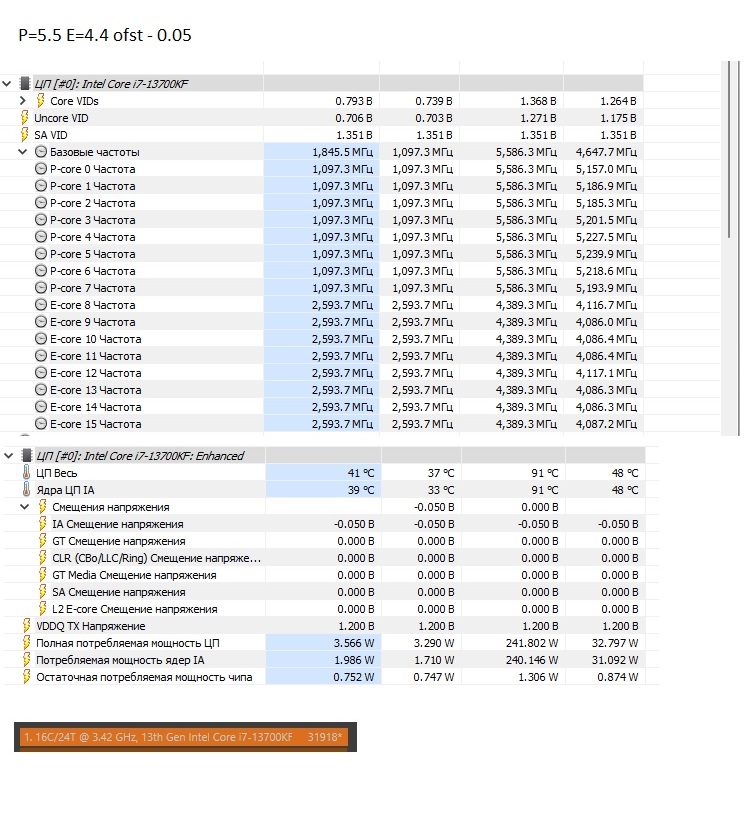Click the CPU chip icon in top section header
This screenshot has width=749, height=813.
(24, 83)
